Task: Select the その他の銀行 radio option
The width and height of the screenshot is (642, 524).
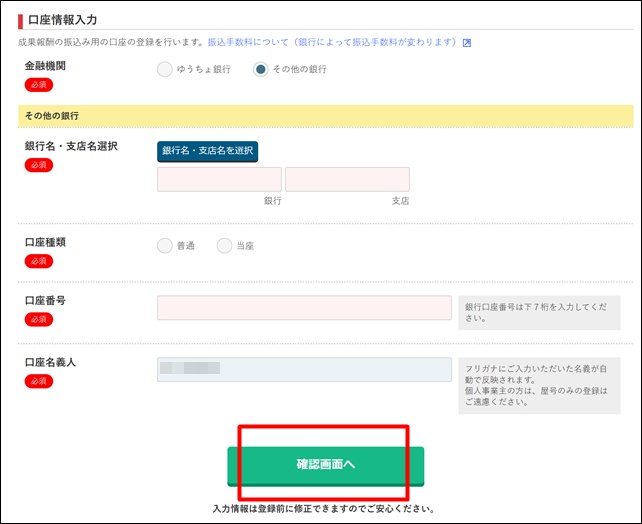Action: [x=261, y=69]
